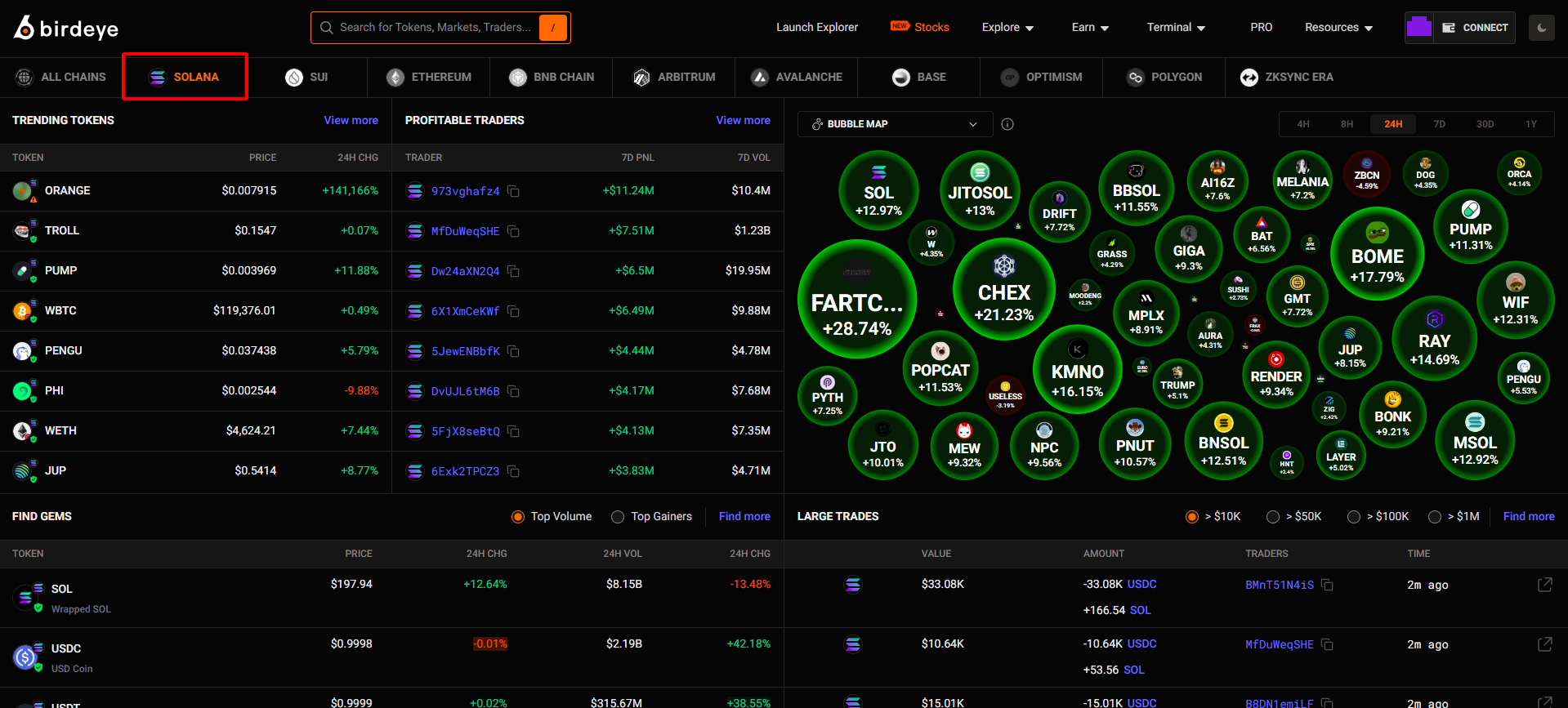1568x708 pixels.
Task: Select the MSOL bubble
Action: [x=1475, y=440]
